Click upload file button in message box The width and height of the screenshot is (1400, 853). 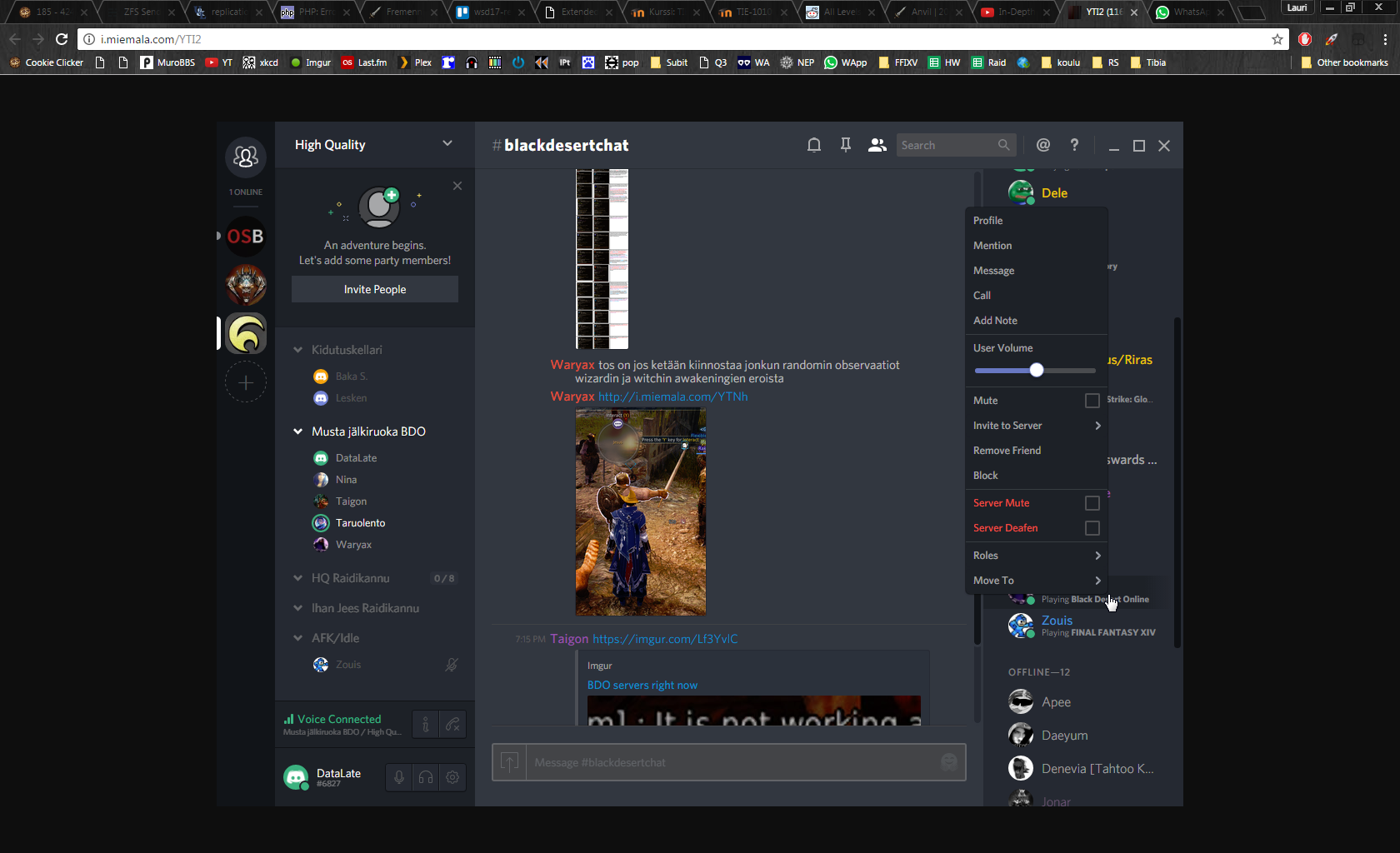coord(509,762)
